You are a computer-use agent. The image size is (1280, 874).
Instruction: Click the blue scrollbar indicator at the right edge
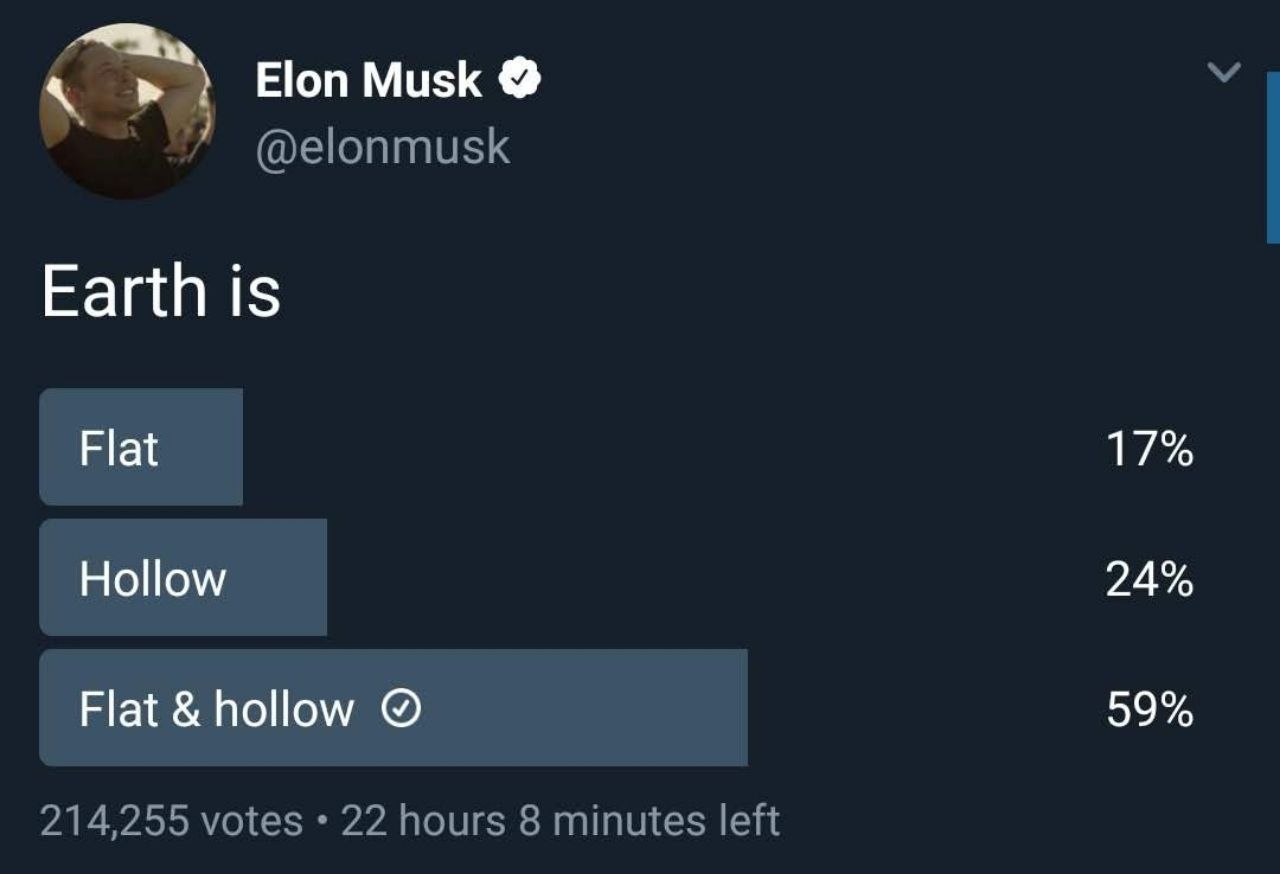1272,158
